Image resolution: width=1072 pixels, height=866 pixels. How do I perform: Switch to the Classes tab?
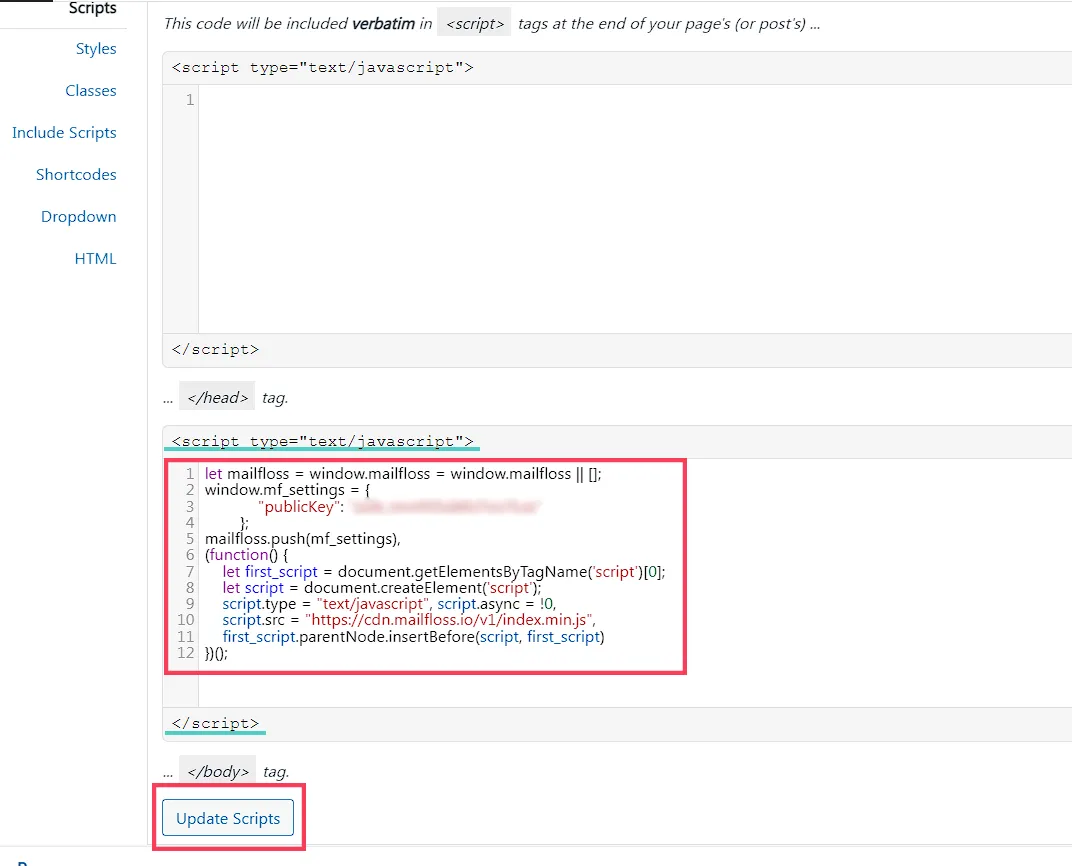click(x=91, y=90)
